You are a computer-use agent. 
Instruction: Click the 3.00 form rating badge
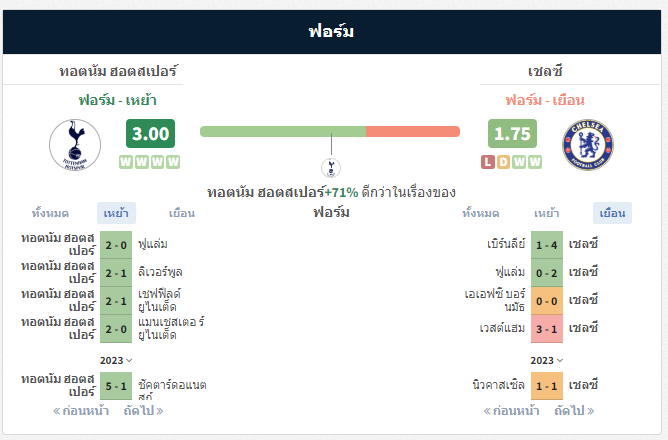tap(150, 134)
